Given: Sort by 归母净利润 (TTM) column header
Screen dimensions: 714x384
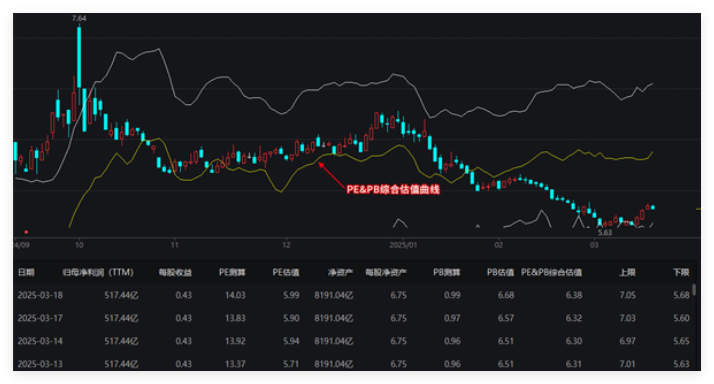Looking at the screenshot, I should point(98,272).
